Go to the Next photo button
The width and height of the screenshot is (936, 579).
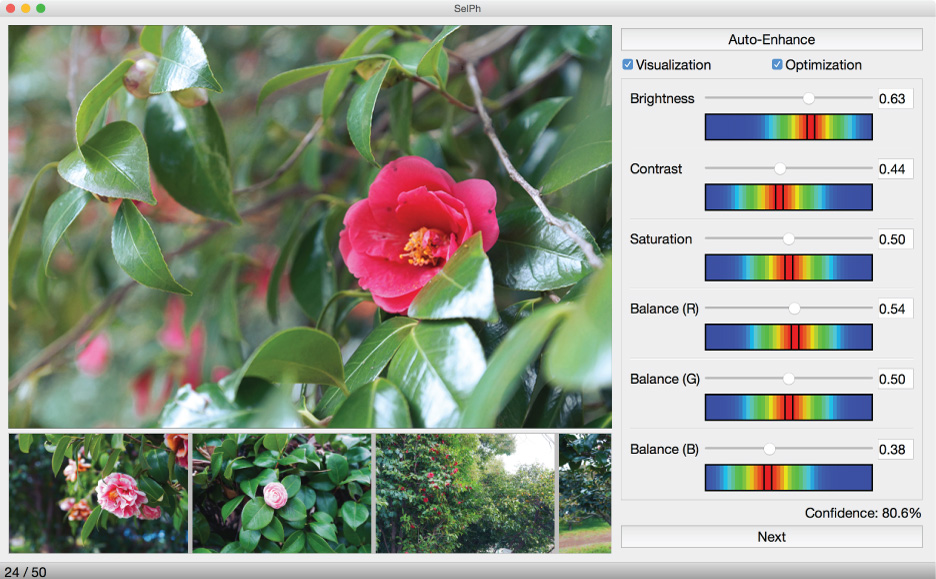coord(771,537)
